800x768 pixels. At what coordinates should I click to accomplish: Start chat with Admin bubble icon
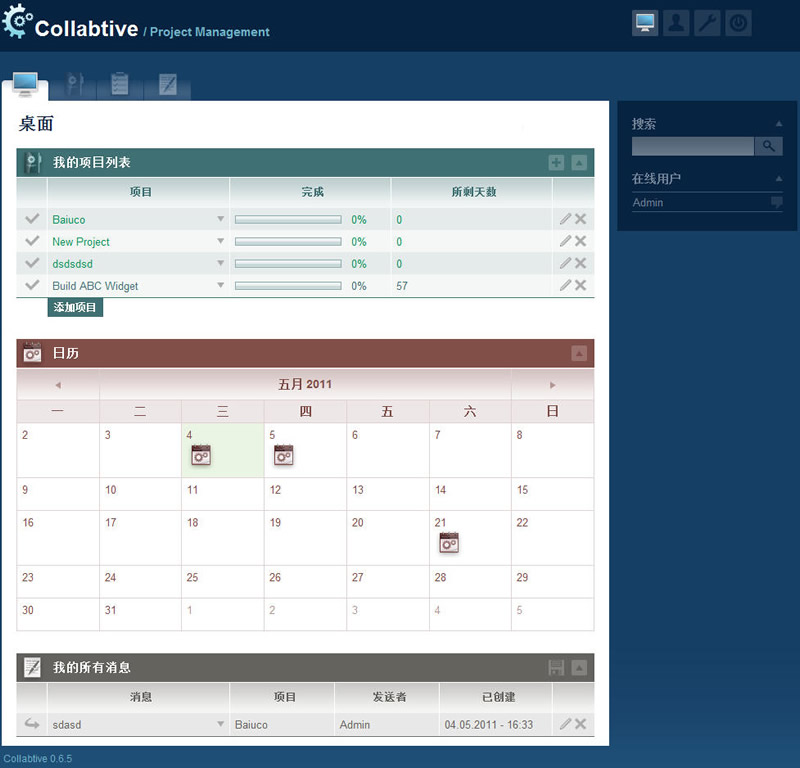click(x=776, y=203)
